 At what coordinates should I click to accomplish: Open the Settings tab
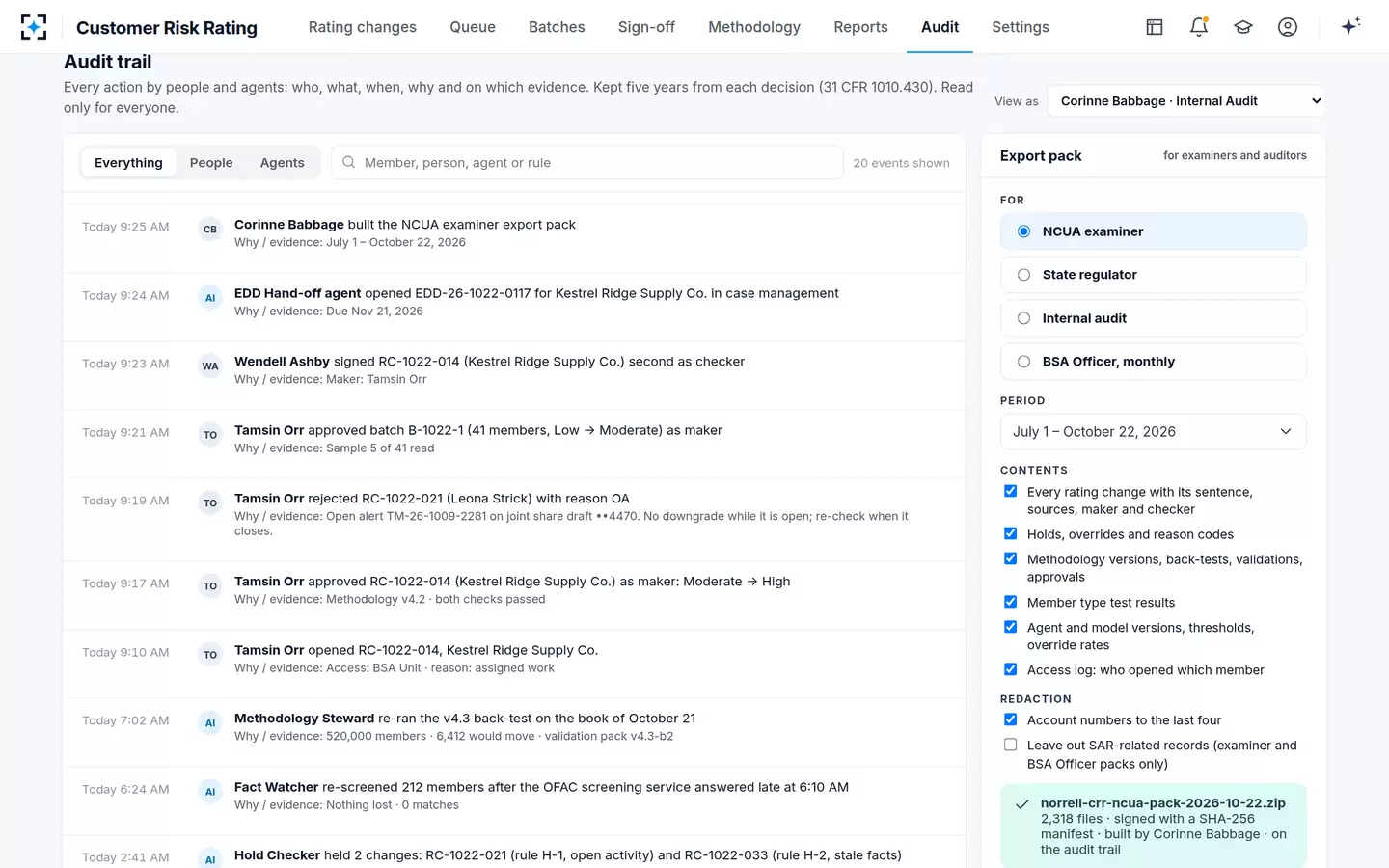1021,27
